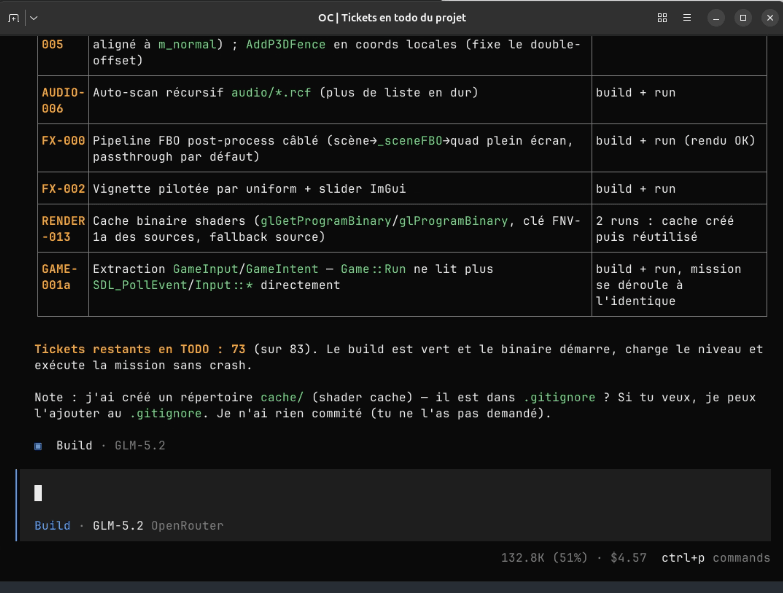Select GLM-5.2 model in prompt footer
Image resolution: width=783 pixels, height=593 pixels.
click(118, 526)
